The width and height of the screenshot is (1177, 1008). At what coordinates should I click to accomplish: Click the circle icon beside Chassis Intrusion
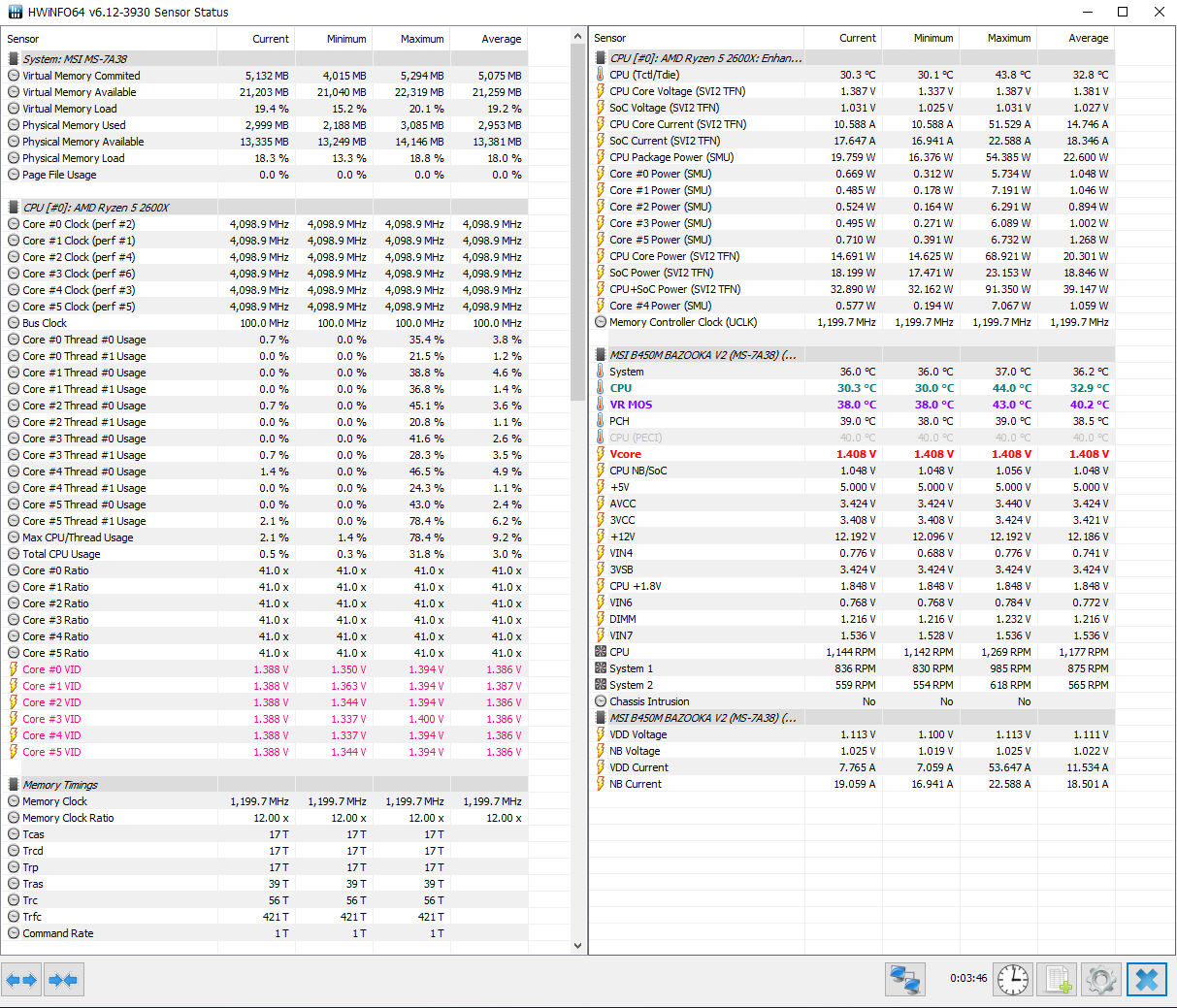pyautogui.click(x=601, y=701)
